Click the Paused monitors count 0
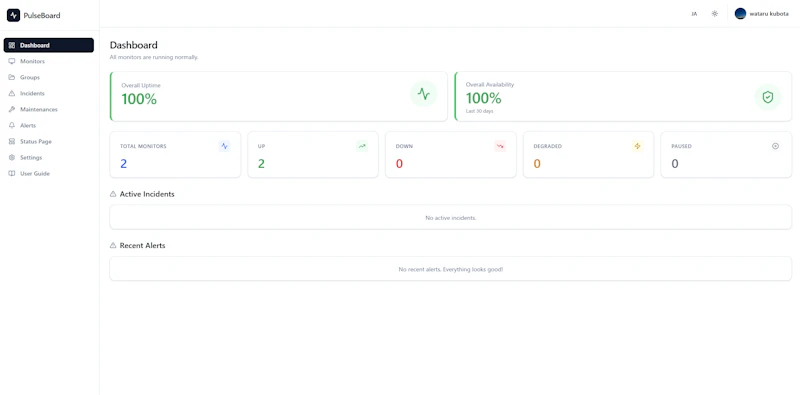This screenshot has width=800, height=395. point(674,164)
